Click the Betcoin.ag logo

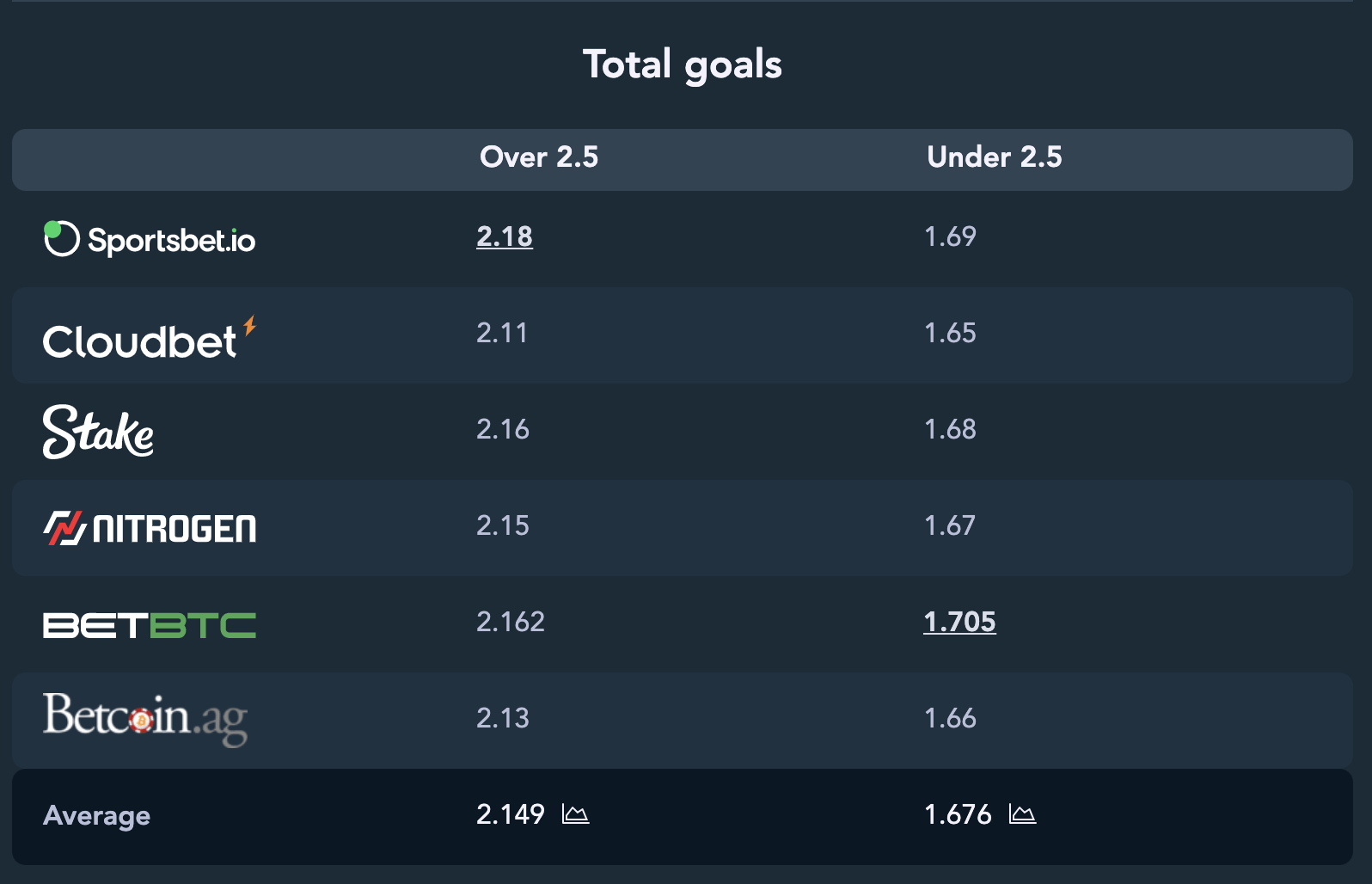click(145, 719)
